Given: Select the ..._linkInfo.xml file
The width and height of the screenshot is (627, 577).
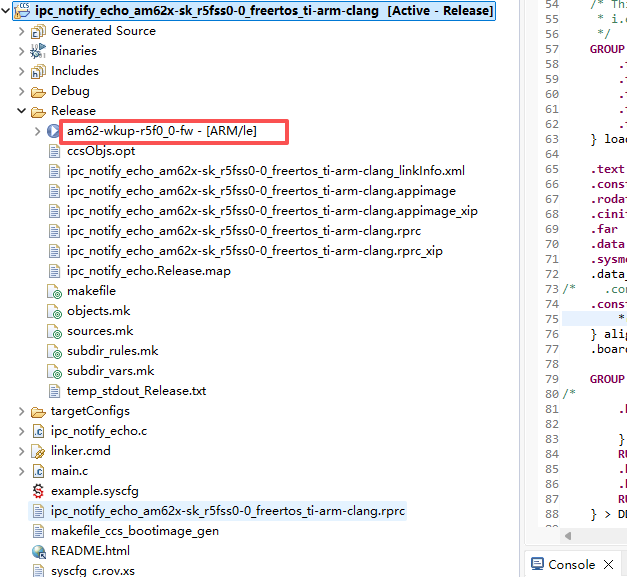Looking at the screenshot, I should pyautogui.click(x=266, y=171).
